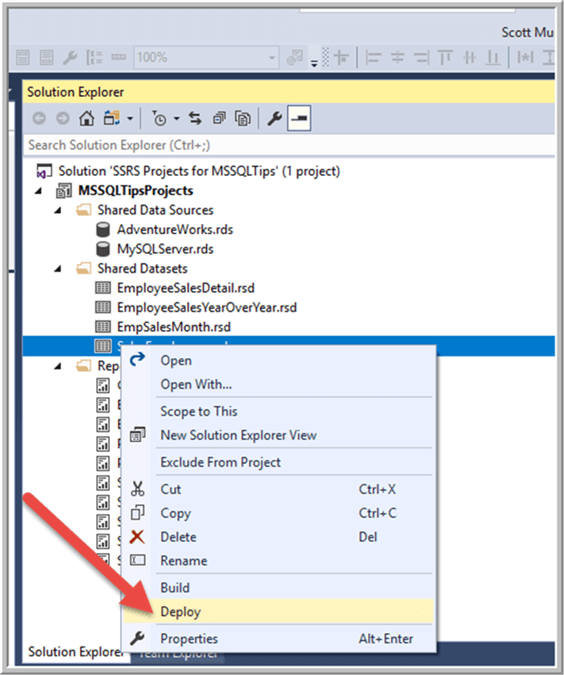Choose Build from the context menu

click(x=279, y=588)
